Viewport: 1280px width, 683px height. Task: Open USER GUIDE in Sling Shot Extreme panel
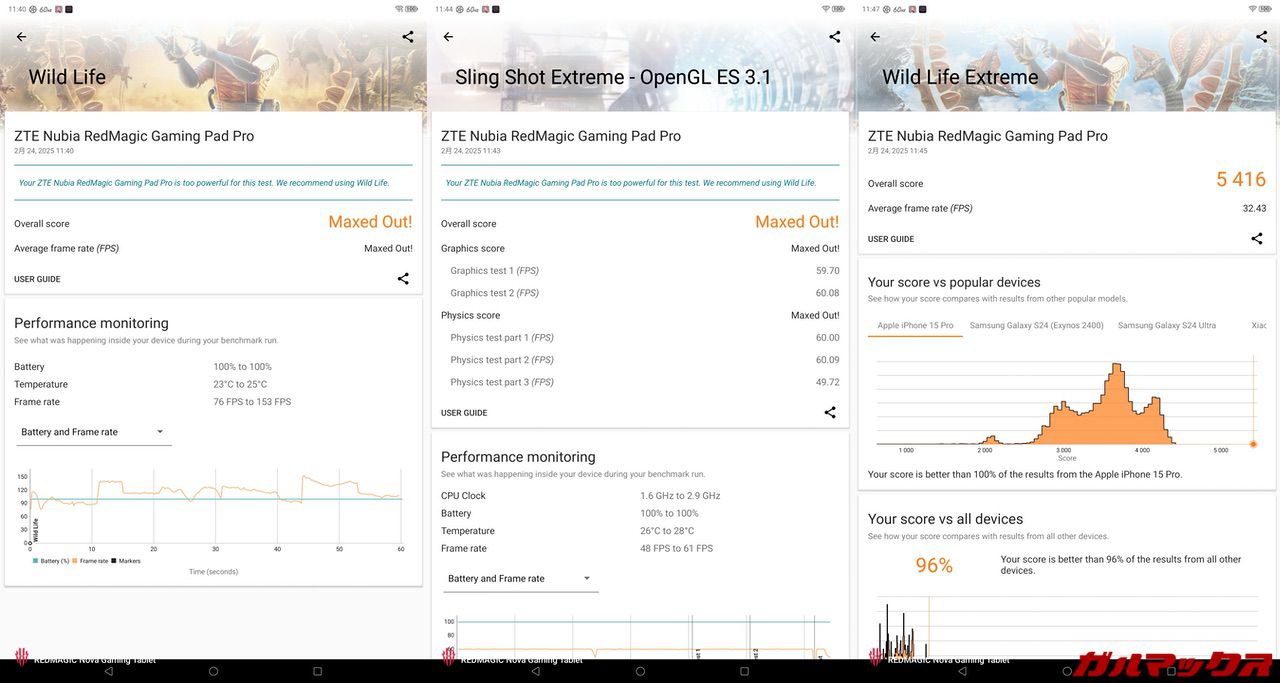point(464,413)
